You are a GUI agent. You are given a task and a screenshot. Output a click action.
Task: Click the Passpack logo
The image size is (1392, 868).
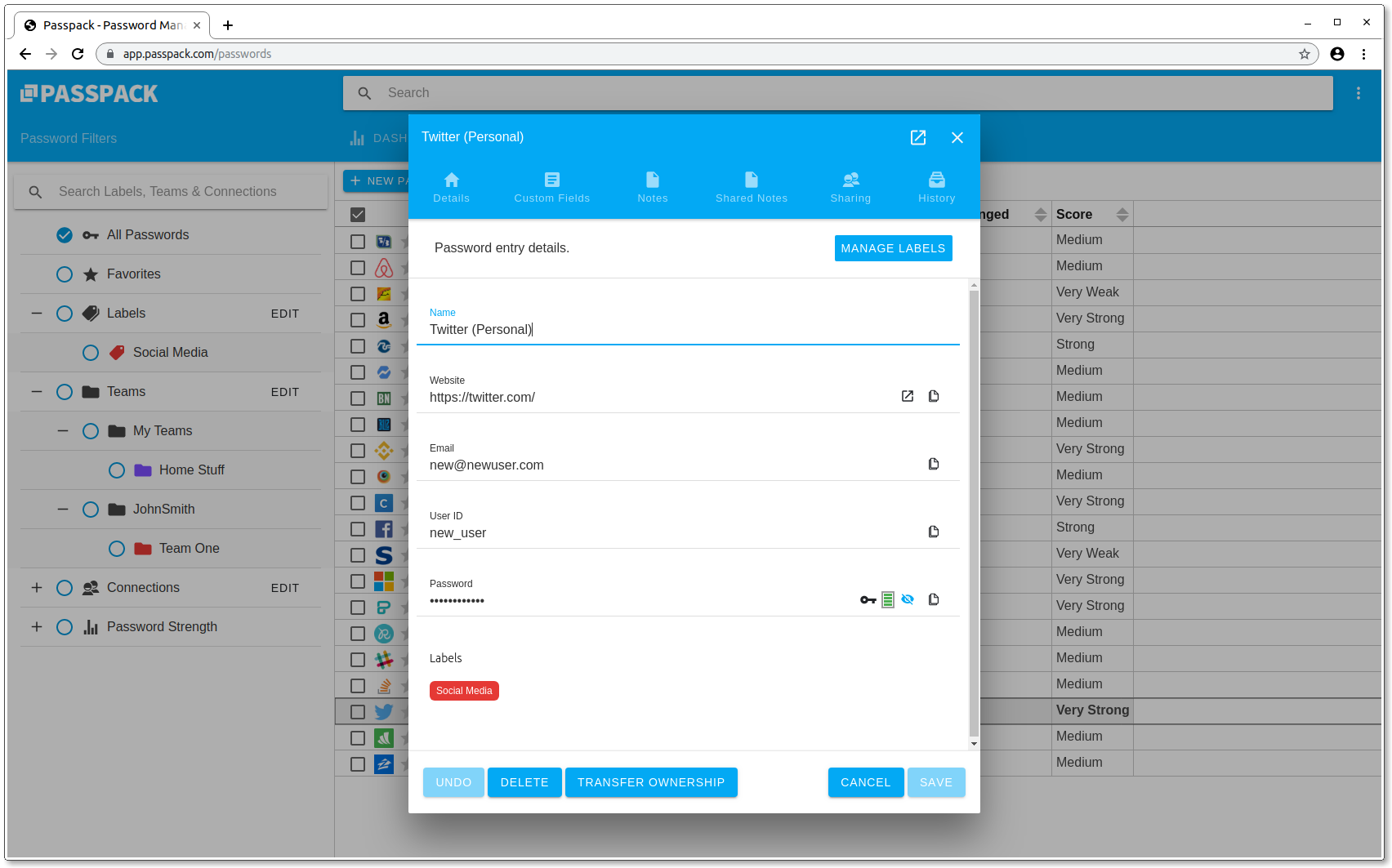coord(89,94)
